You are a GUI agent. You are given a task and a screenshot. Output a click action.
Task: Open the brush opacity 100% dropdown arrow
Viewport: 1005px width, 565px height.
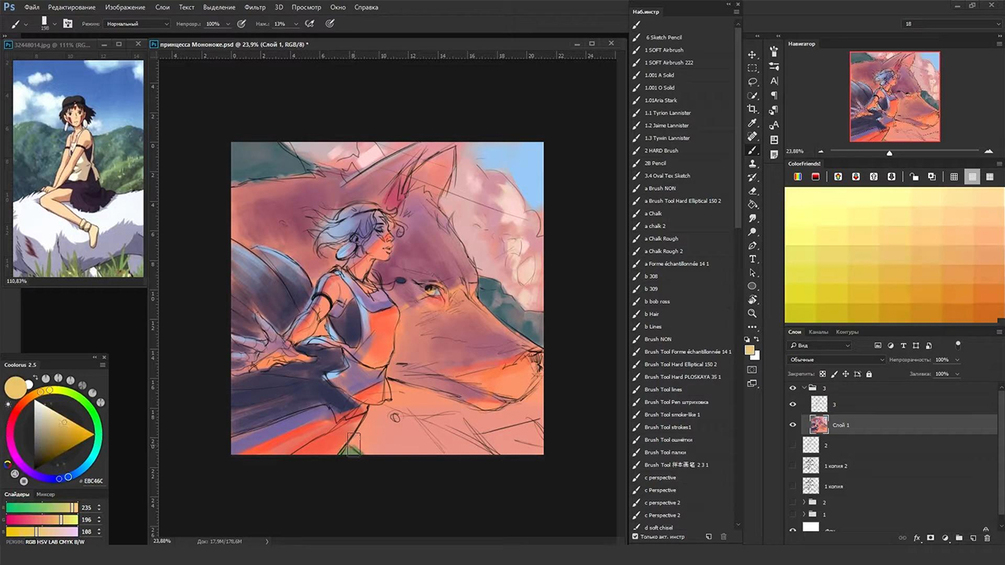point(228,24)
